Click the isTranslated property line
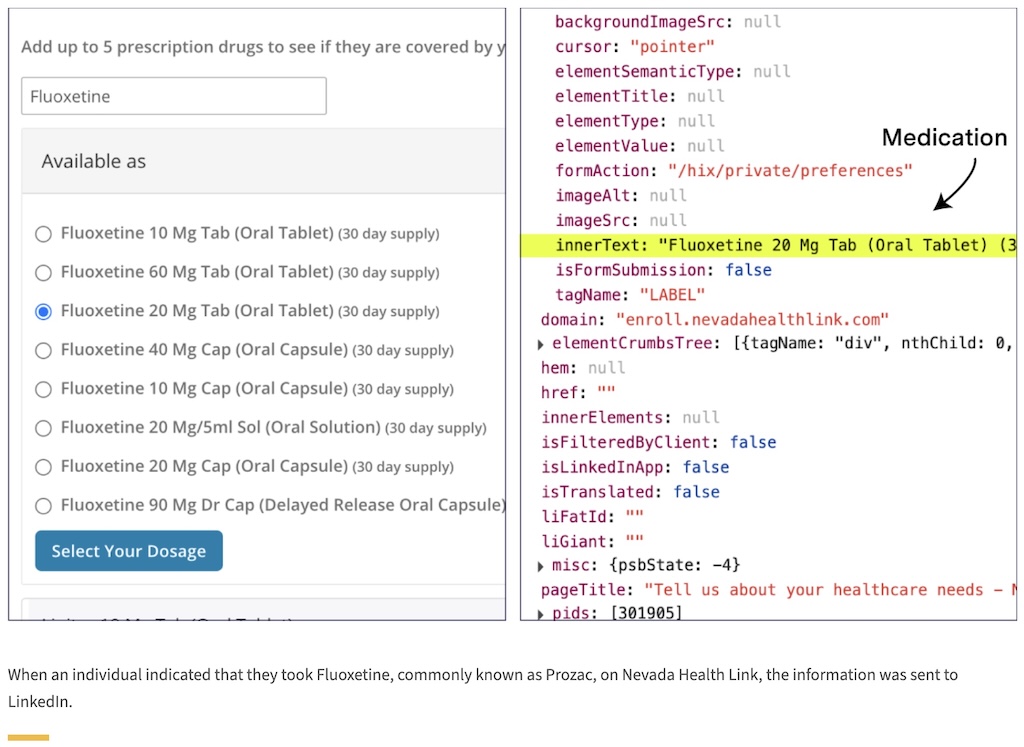Screen dimensions: 1024x747 pos(630,492)
